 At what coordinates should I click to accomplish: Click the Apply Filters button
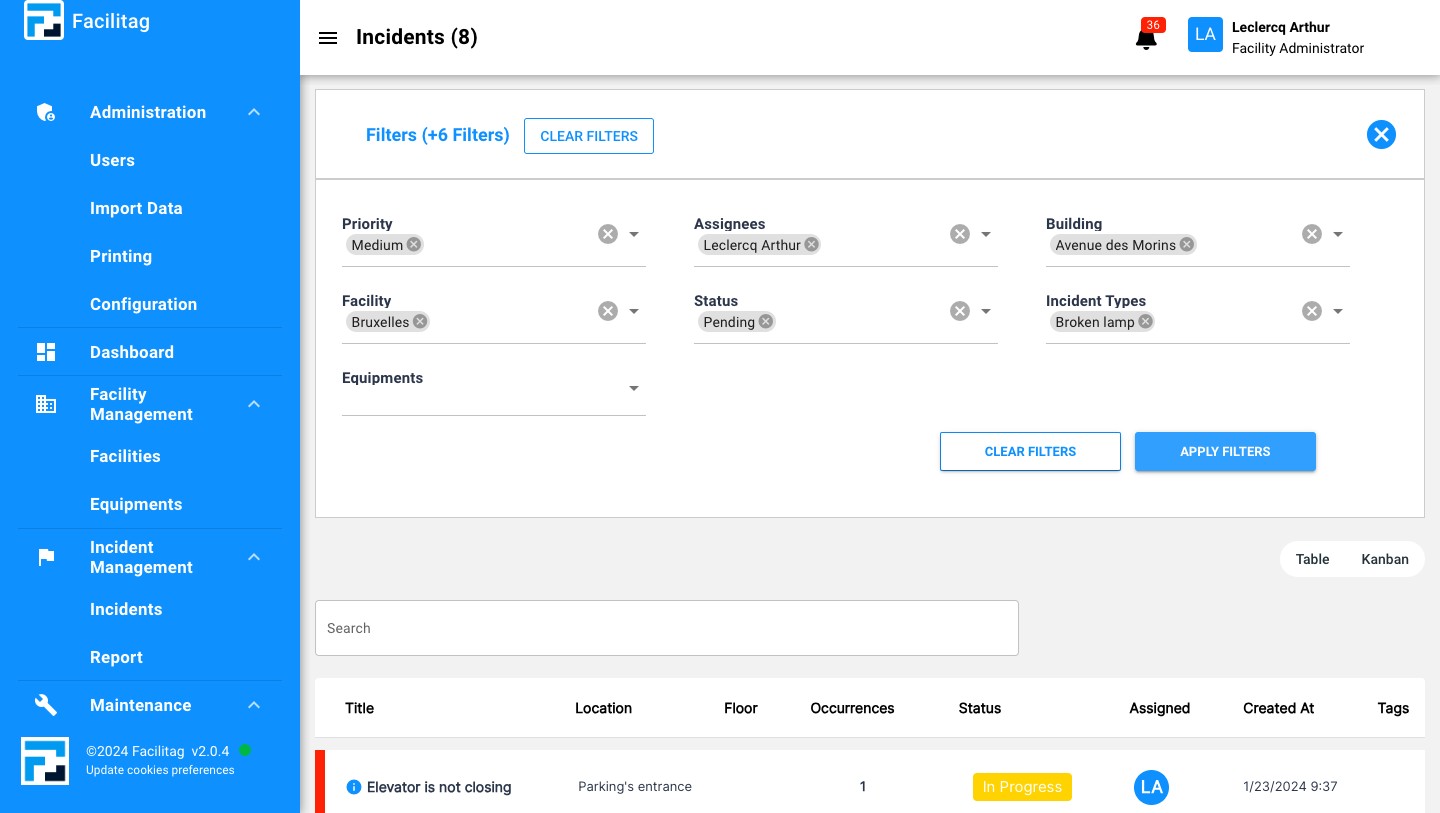click(x=1225, y=452)
